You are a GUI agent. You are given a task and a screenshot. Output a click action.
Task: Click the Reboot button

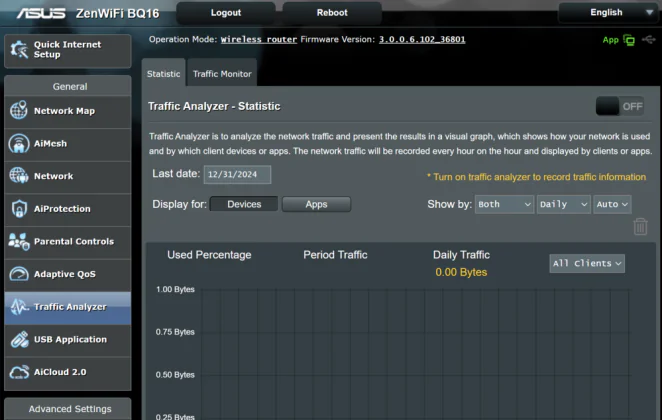tap(332, 13)
